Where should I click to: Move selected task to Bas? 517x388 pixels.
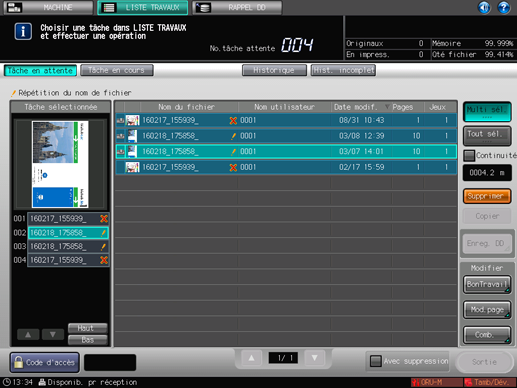(88, 340)
